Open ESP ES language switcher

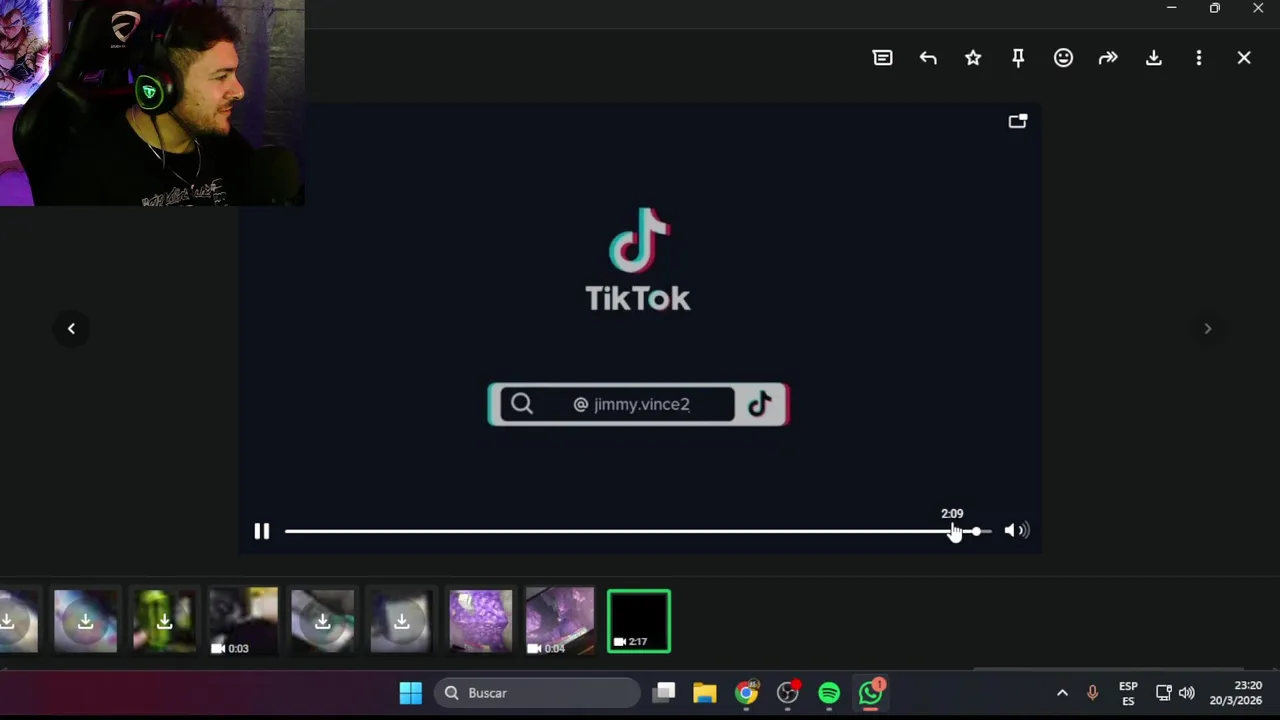click(1128, 693)
